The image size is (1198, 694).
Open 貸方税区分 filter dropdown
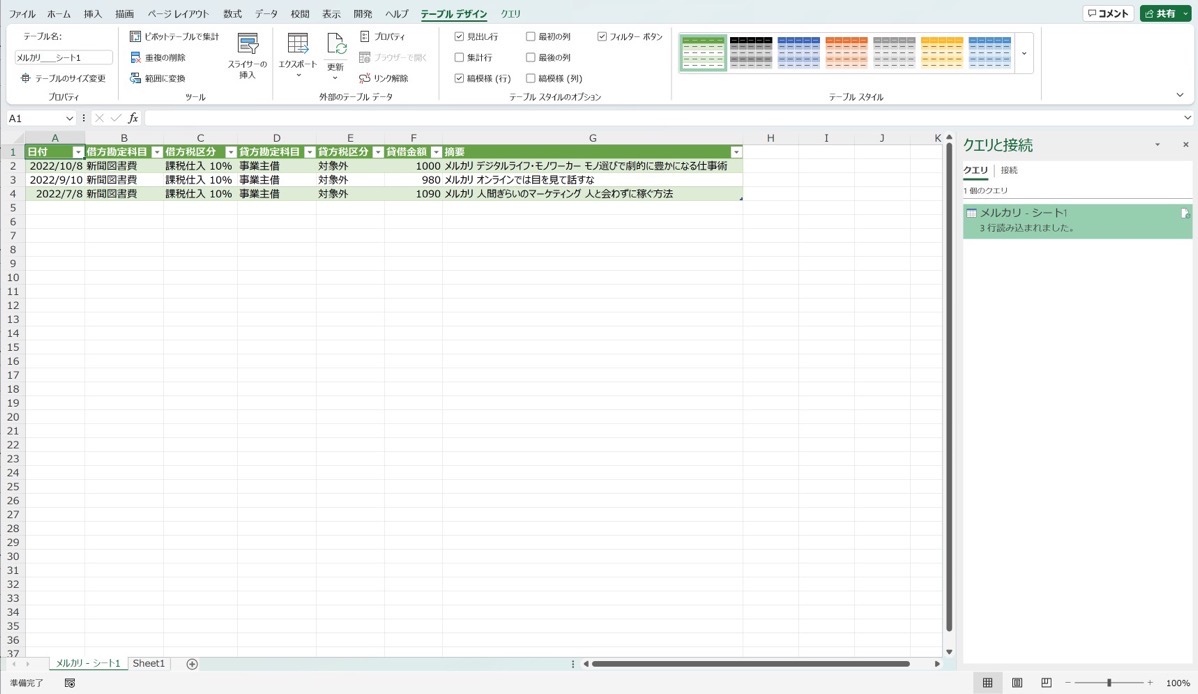point(377,152)
